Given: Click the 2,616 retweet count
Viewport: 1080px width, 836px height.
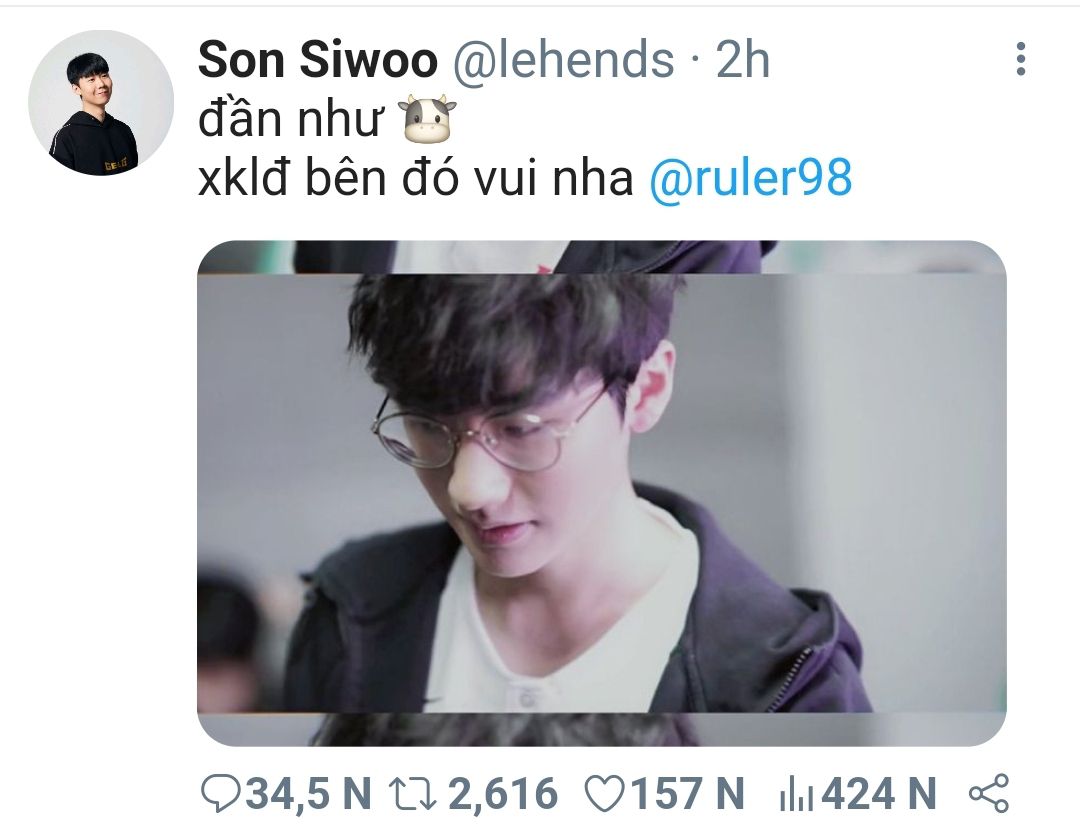Looking at the screenshot, I should (x=503, y=793).
